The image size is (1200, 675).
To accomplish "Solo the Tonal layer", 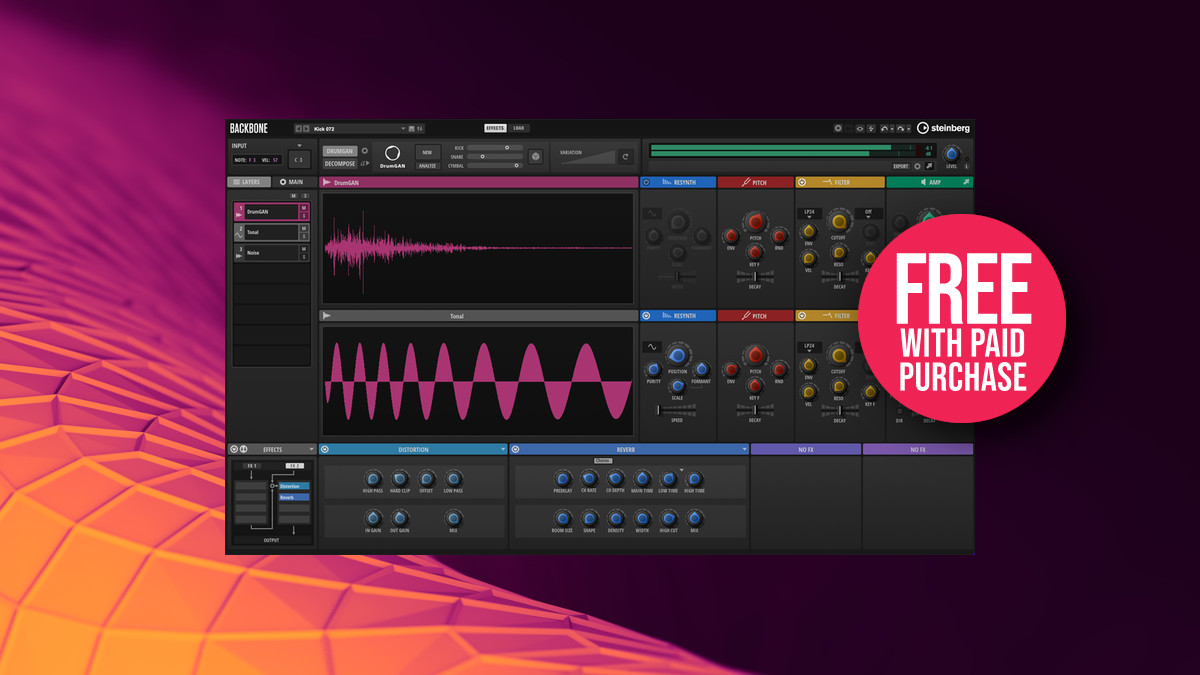I will tap(304, 237).
